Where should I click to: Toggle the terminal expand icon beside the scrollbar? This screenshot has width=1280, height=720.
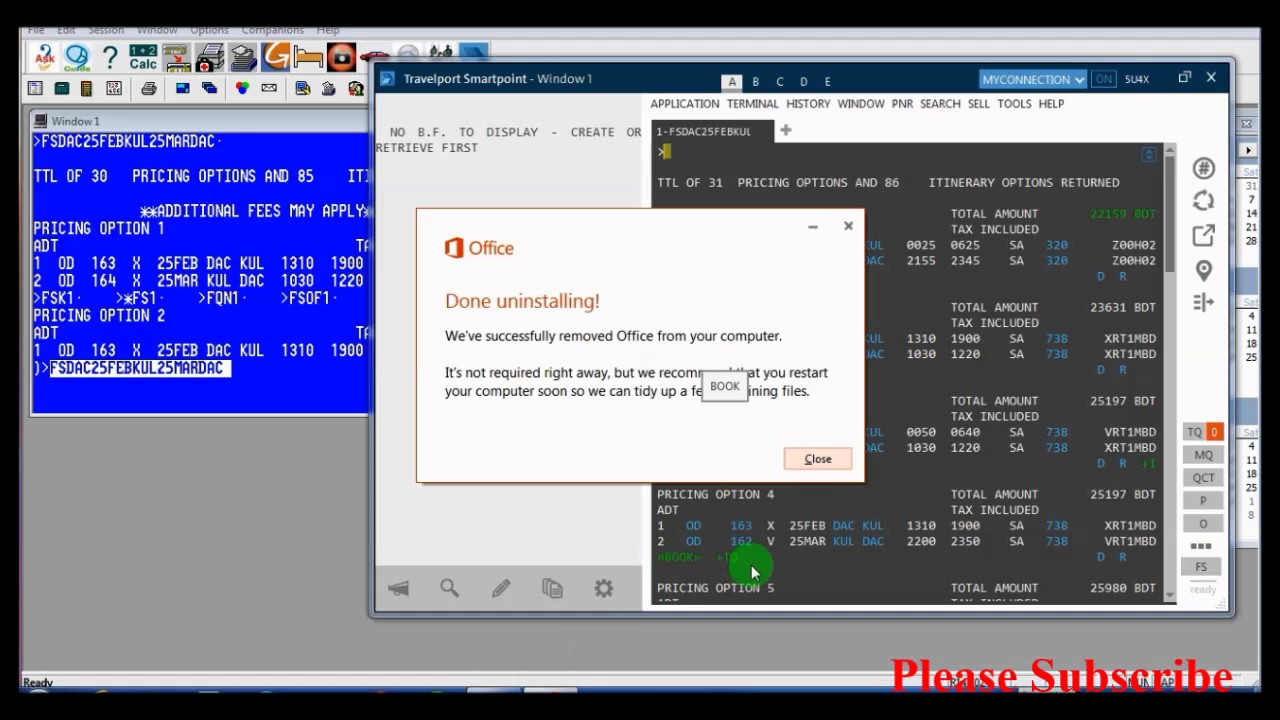pos(1149,154)
